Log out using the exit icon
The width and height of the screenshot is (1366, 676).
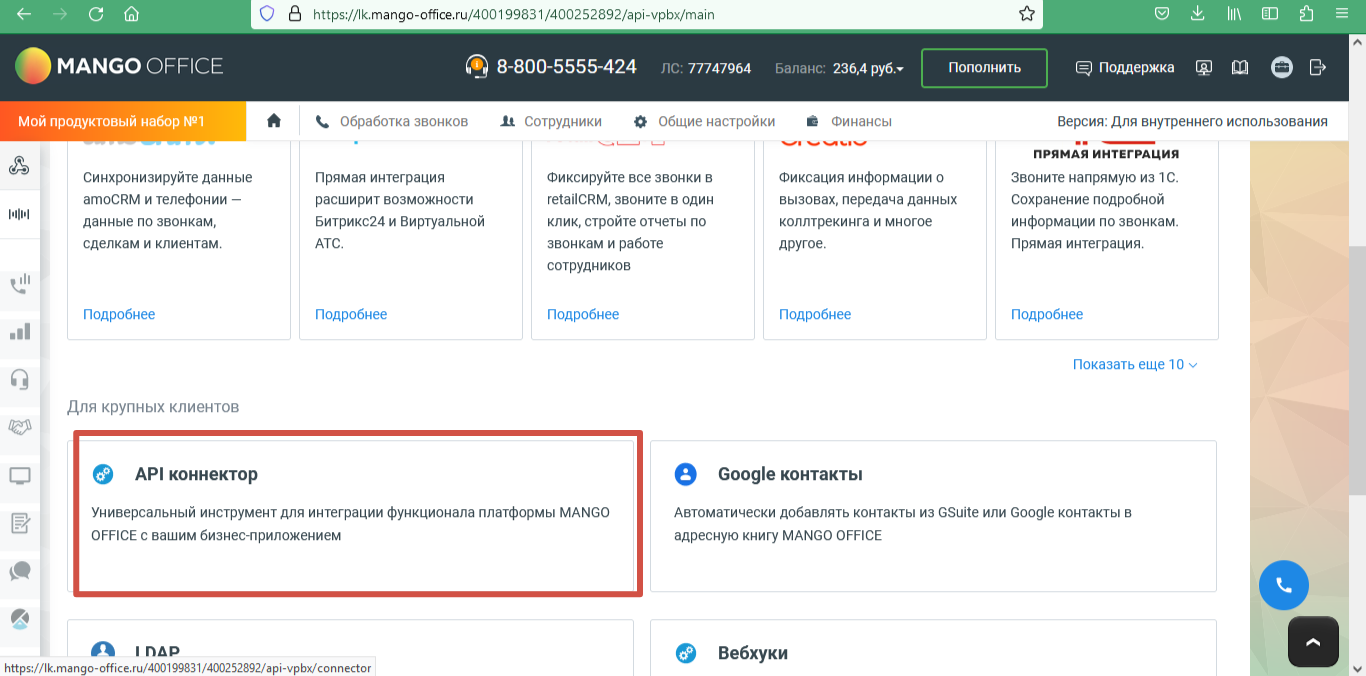(1318, 68)
